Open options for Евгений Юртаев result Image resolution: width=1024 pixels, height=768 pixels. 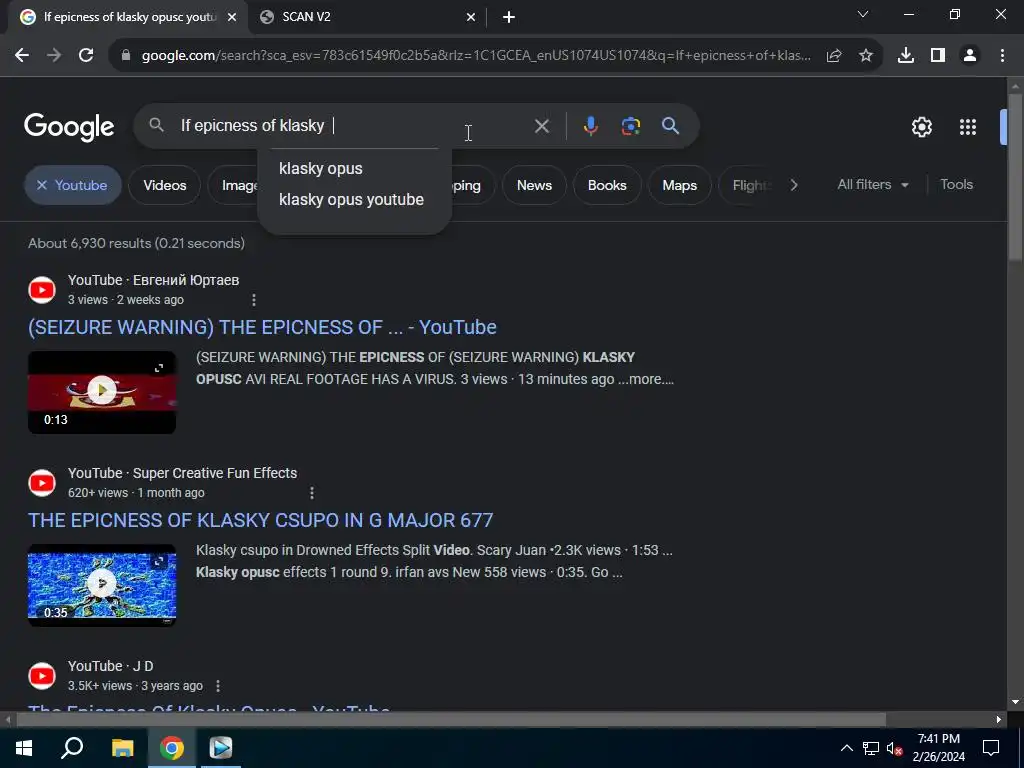tap(254, 300)
